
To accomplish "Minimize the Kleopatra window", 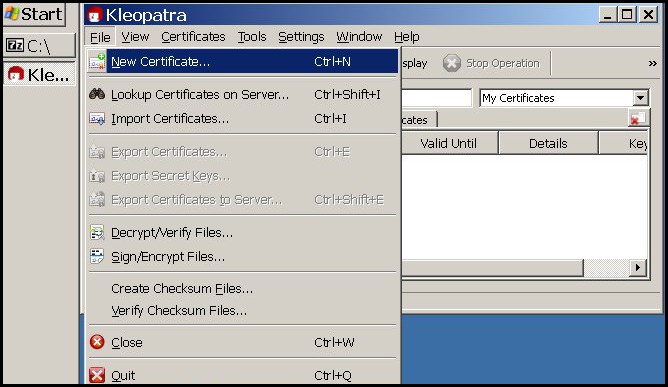I will tap(608, 15).
